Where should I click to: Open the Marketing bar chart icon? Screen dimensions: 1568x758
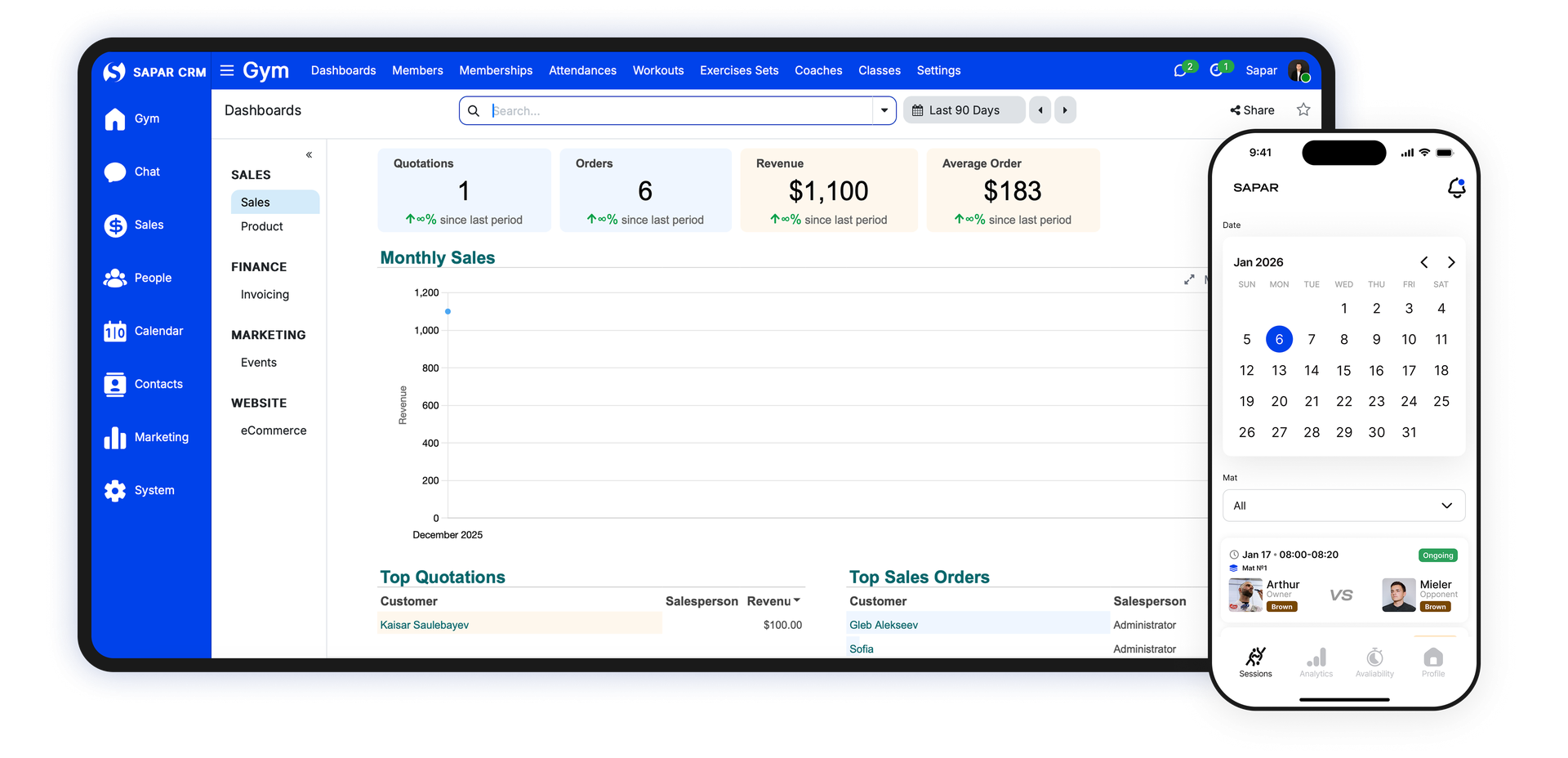coord(115,438)
